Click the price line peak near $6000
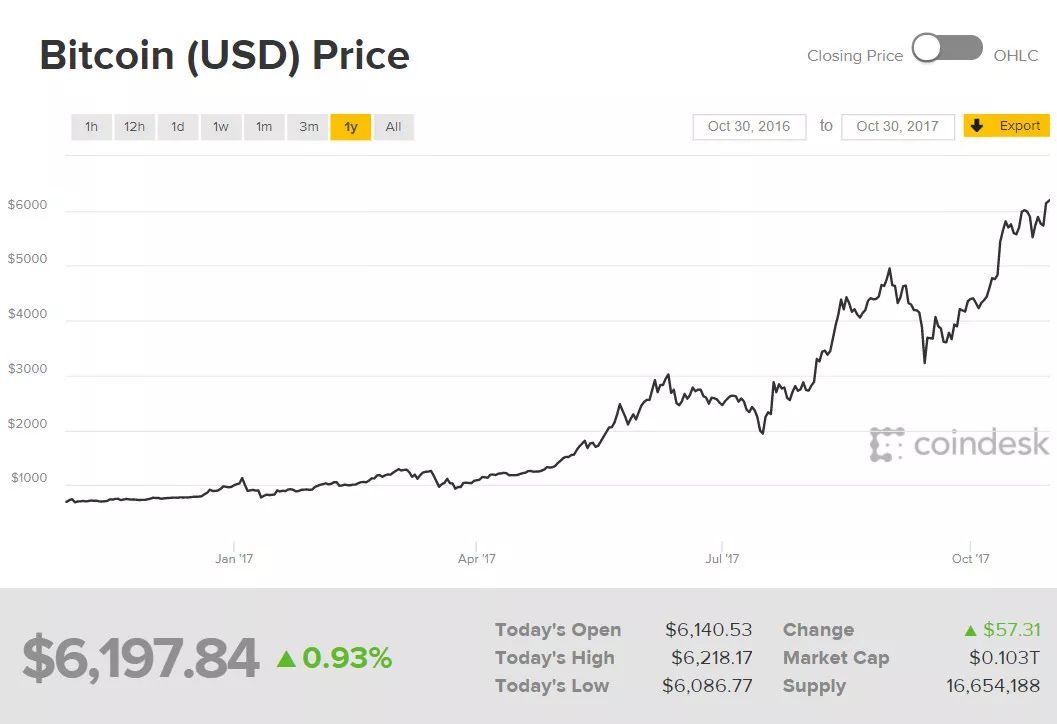Viewport: 1057px width, 724px height. [1048, 201]
